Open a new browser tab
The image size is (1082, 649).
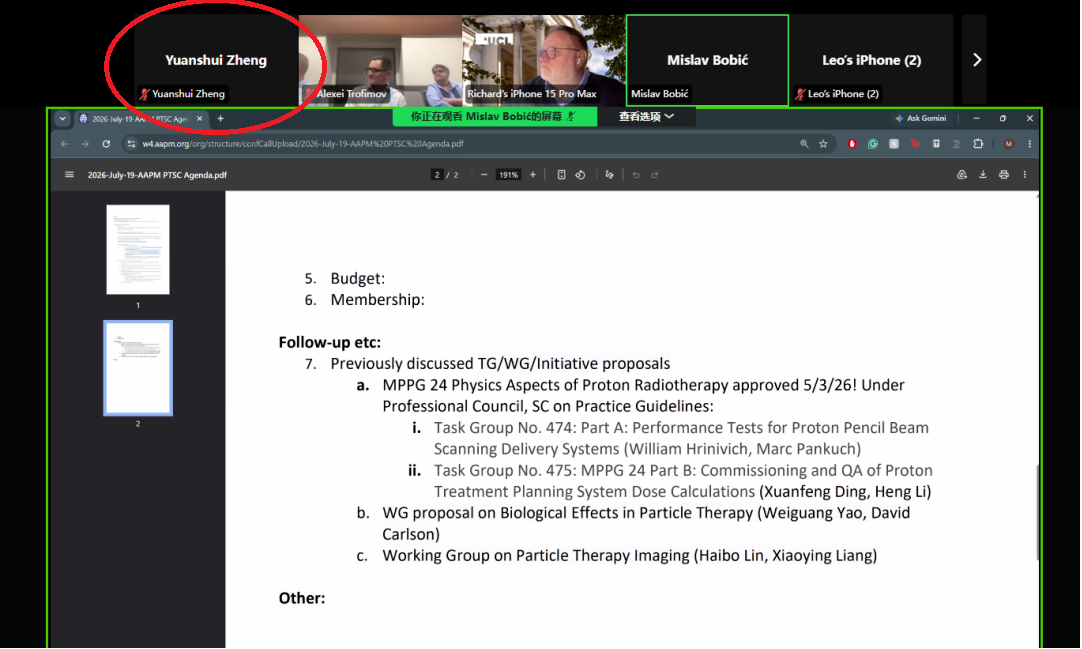coord(220,119)
